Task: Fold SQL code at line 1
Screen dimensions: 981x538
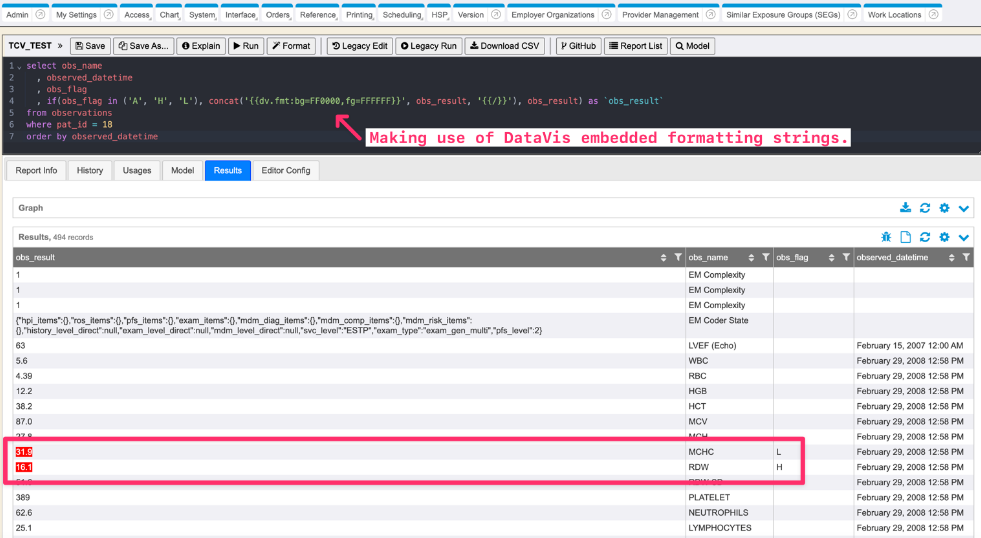Action: click(18, 66)
